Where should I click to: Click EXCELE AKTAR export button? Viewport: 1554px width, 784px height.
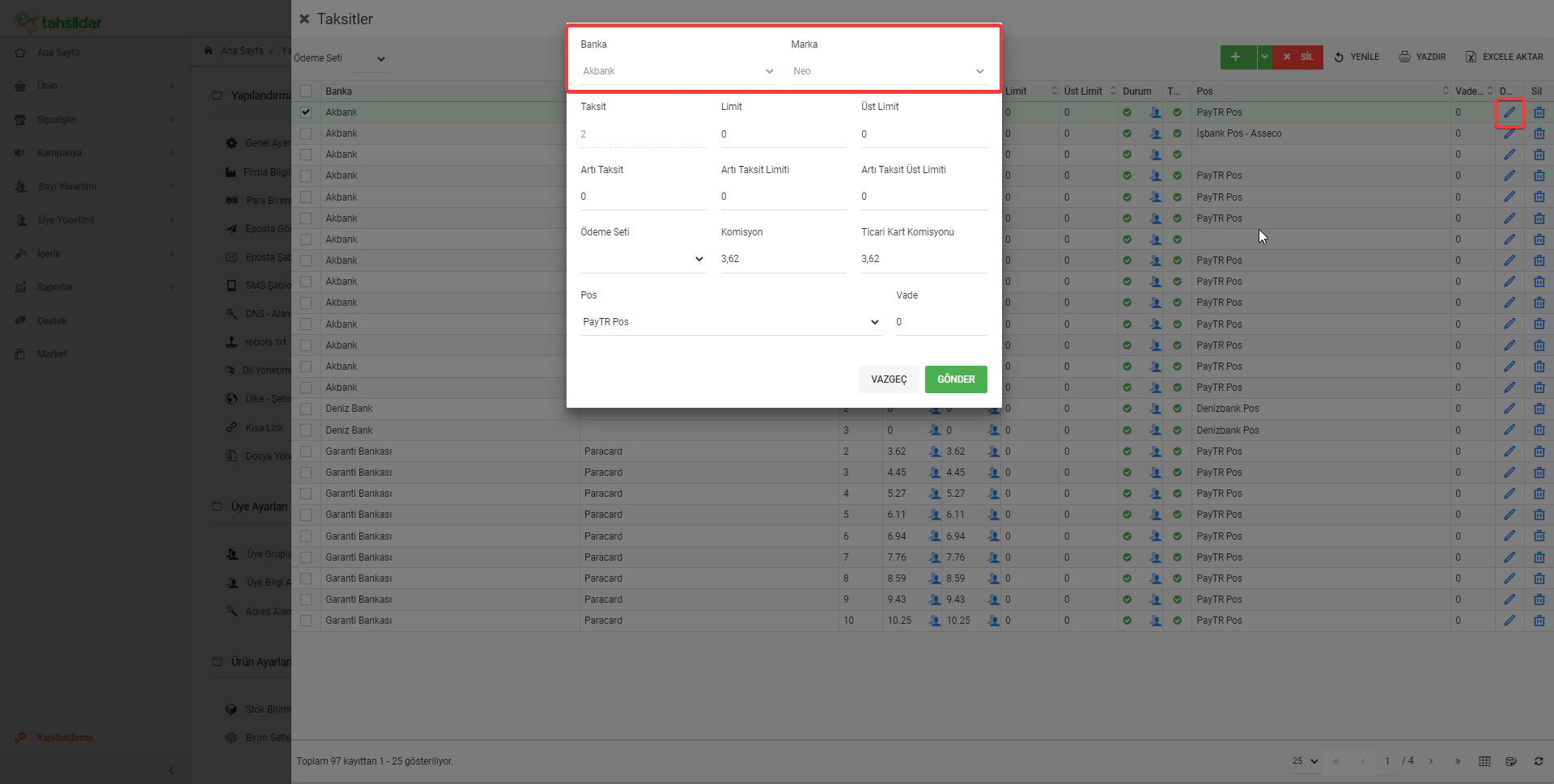point(1505,57)
